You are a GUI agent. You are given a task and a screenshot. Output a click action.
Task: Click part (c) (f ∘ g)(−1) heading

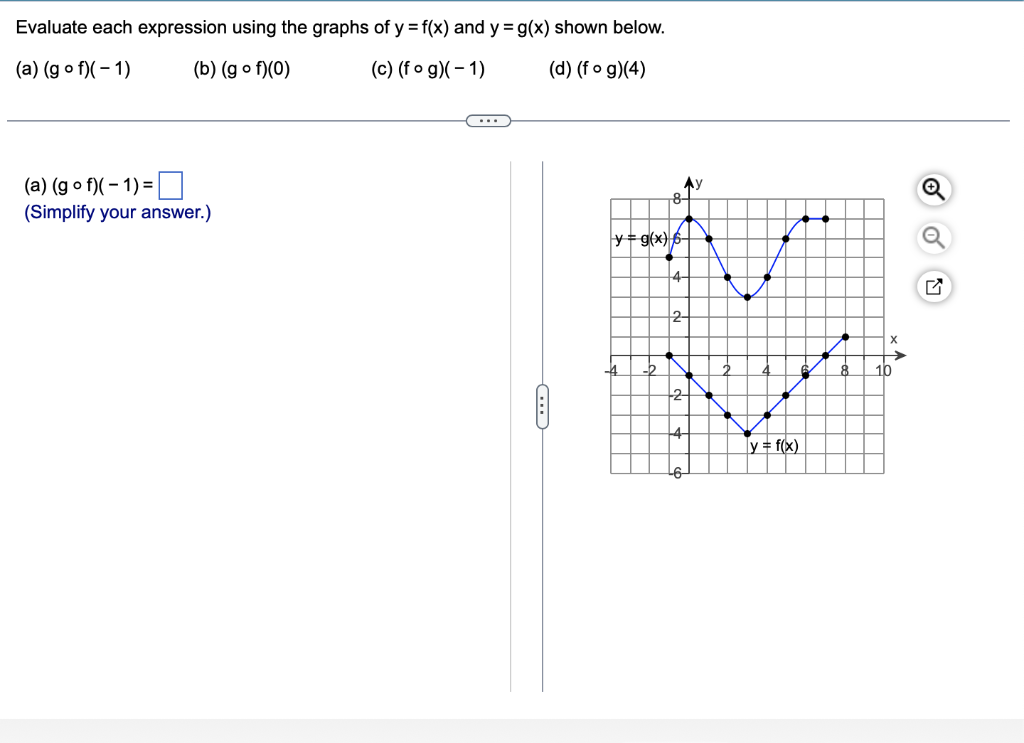coord(426,69)
